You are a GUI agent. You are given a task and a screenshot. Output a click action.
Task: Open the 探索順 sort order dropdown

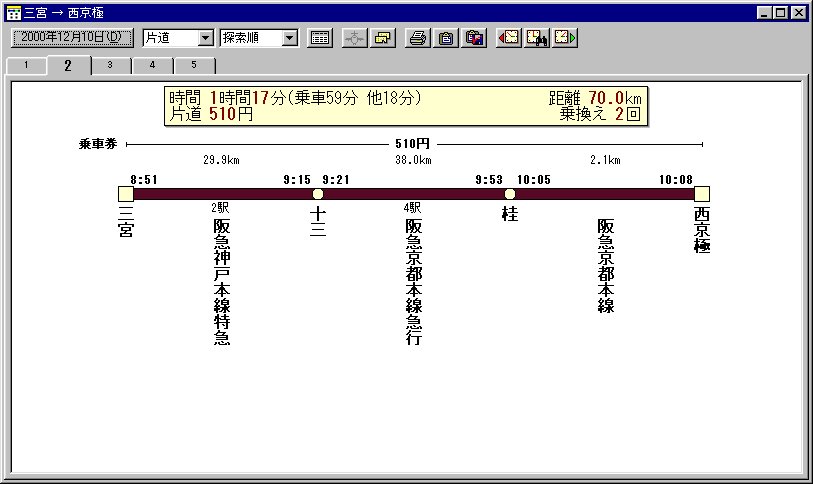[x=259, y=38]
